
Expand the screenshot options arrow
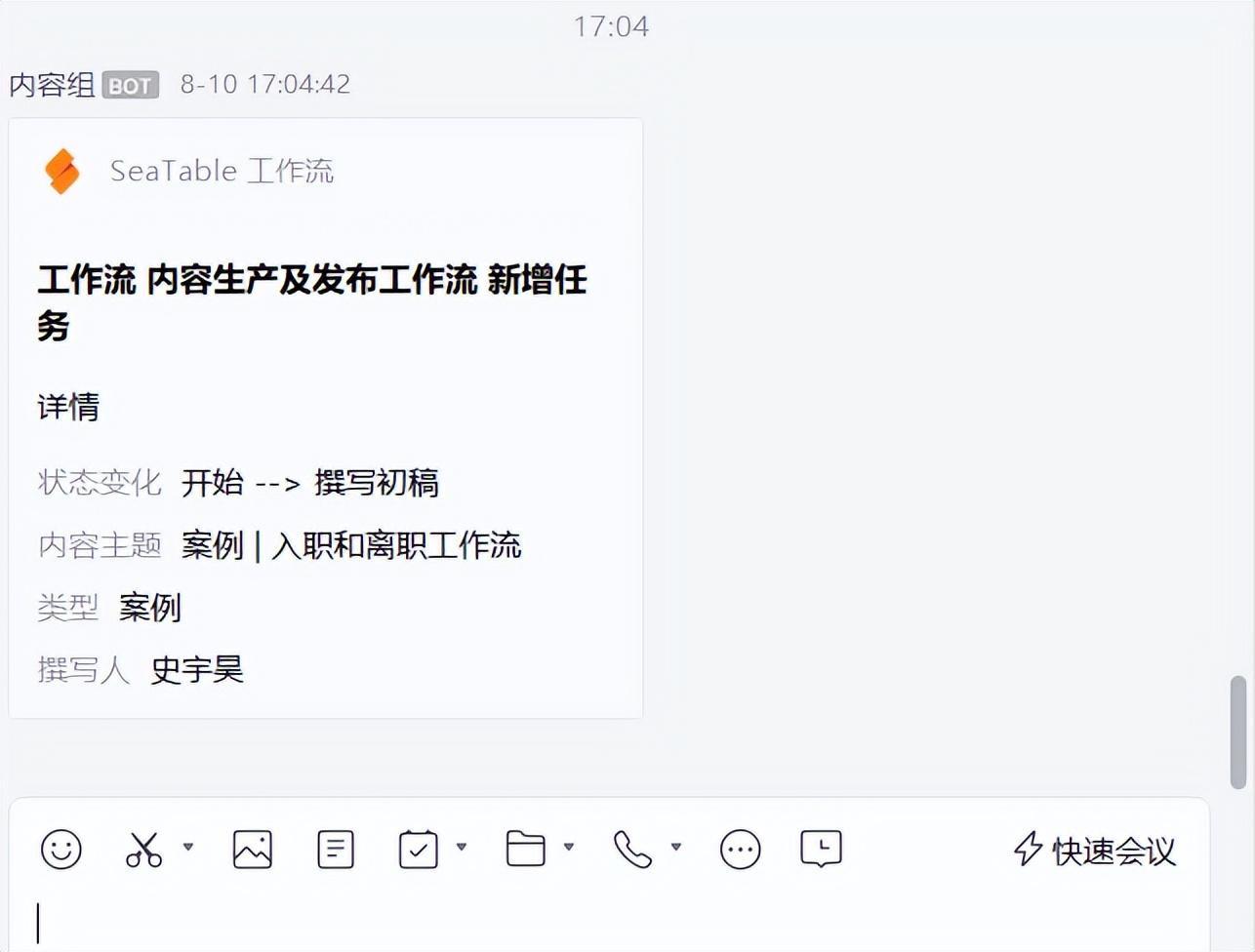[x=188, y=847]
